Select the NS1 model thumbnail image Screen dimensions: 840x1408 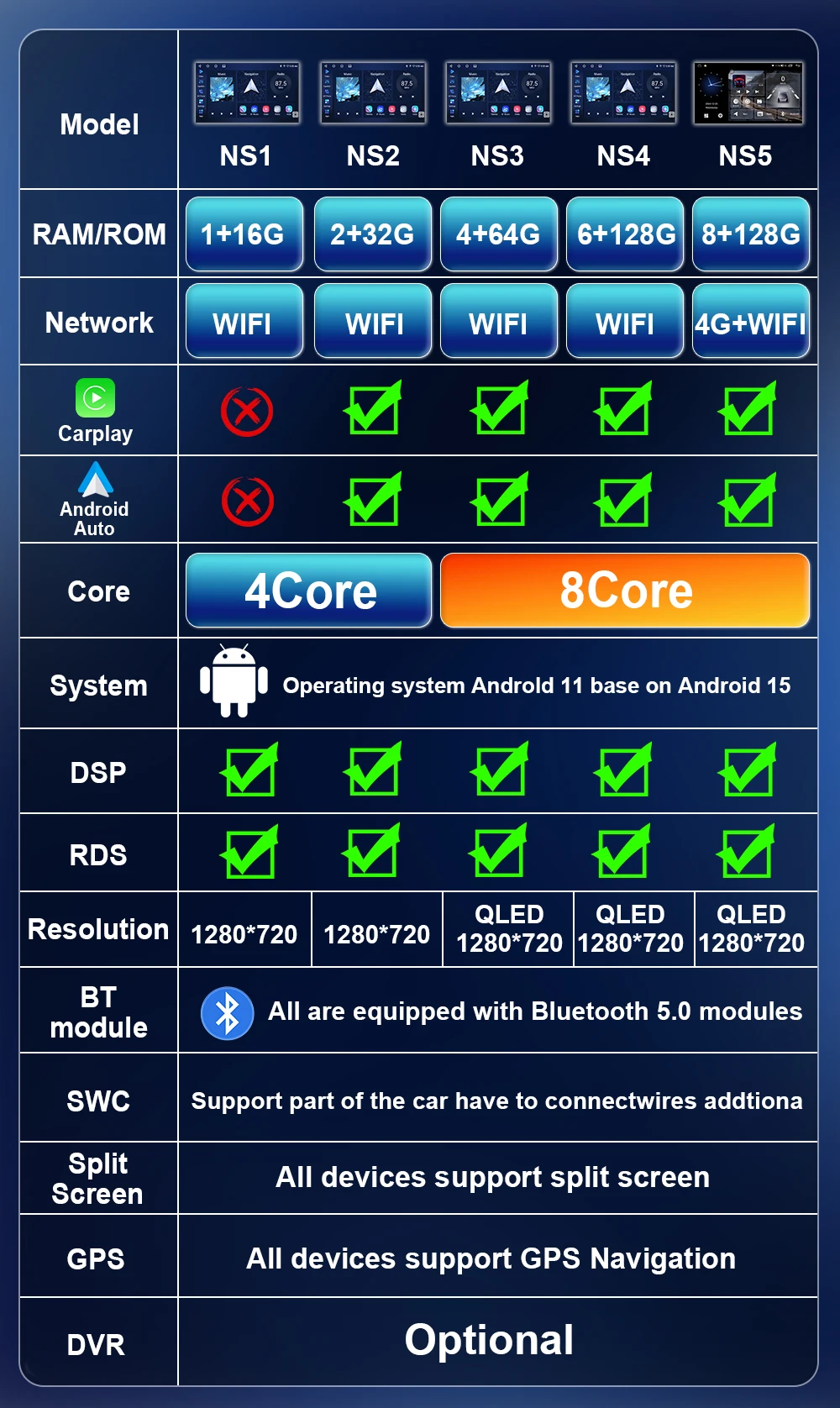tap(247, 92)
